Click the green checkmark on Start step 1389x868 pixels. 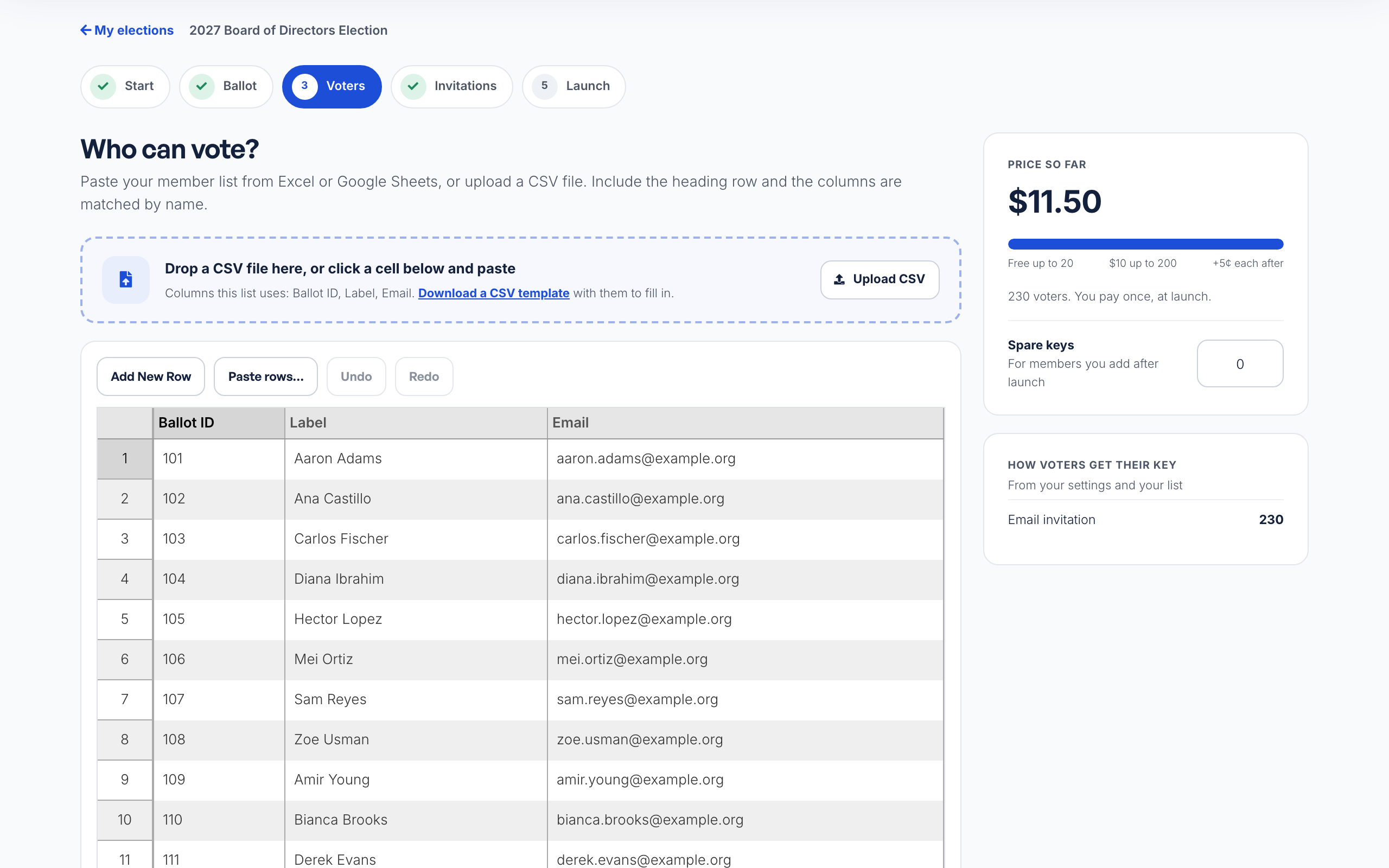pos(103,86)
